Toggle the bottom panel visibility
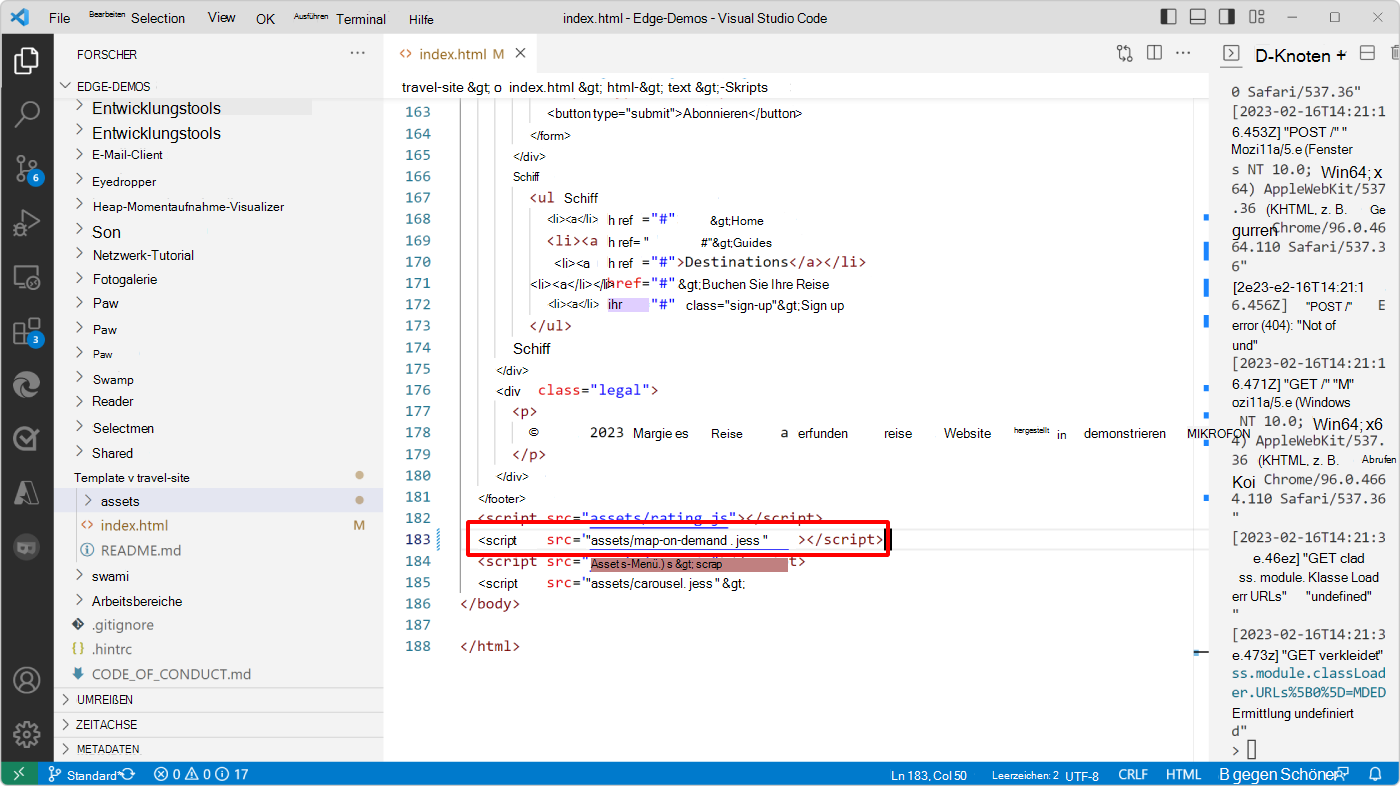 [x=1197, y=17]
